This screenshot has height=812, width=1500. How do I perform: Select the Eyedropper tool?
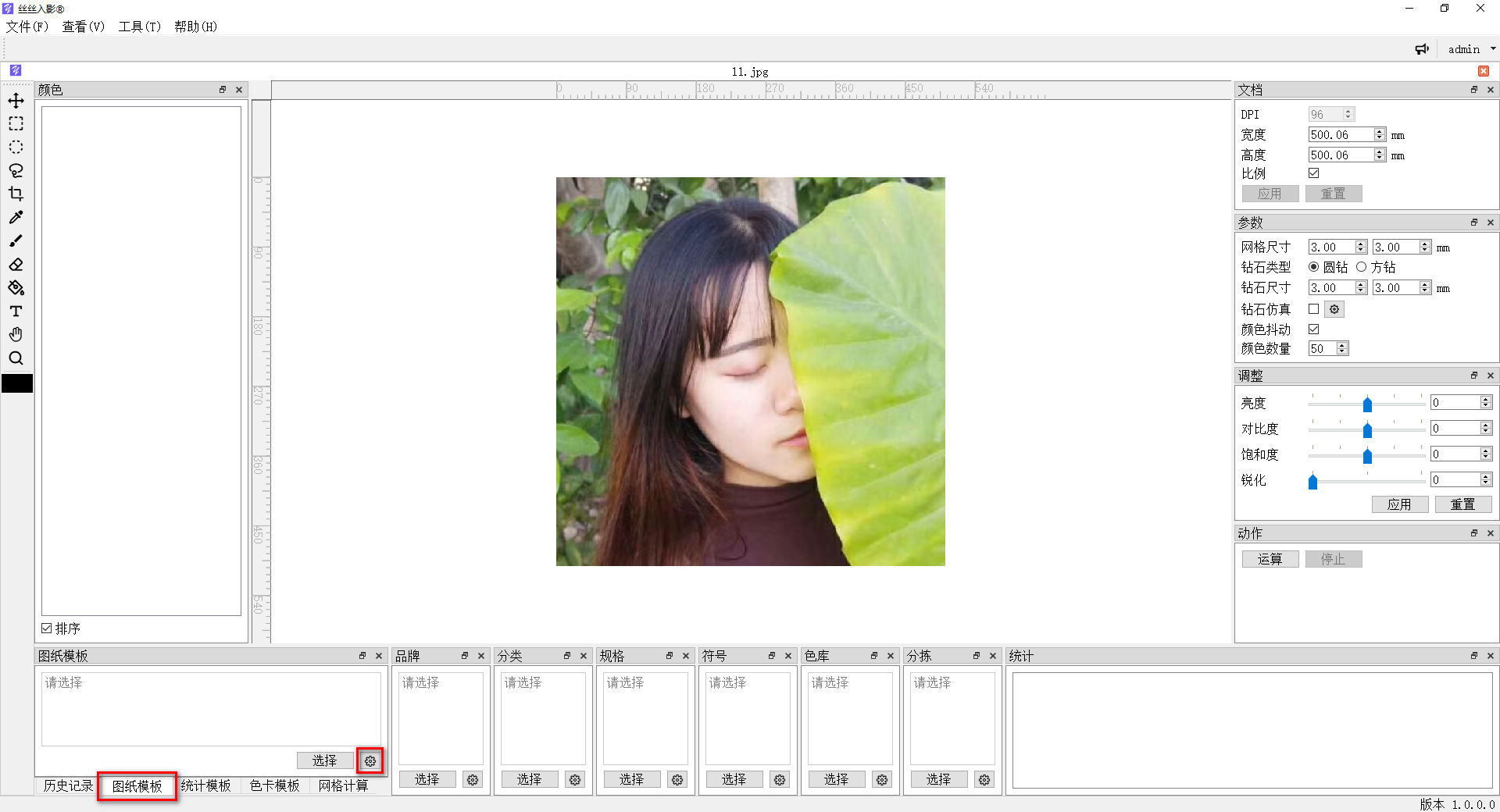click(16, 218)
